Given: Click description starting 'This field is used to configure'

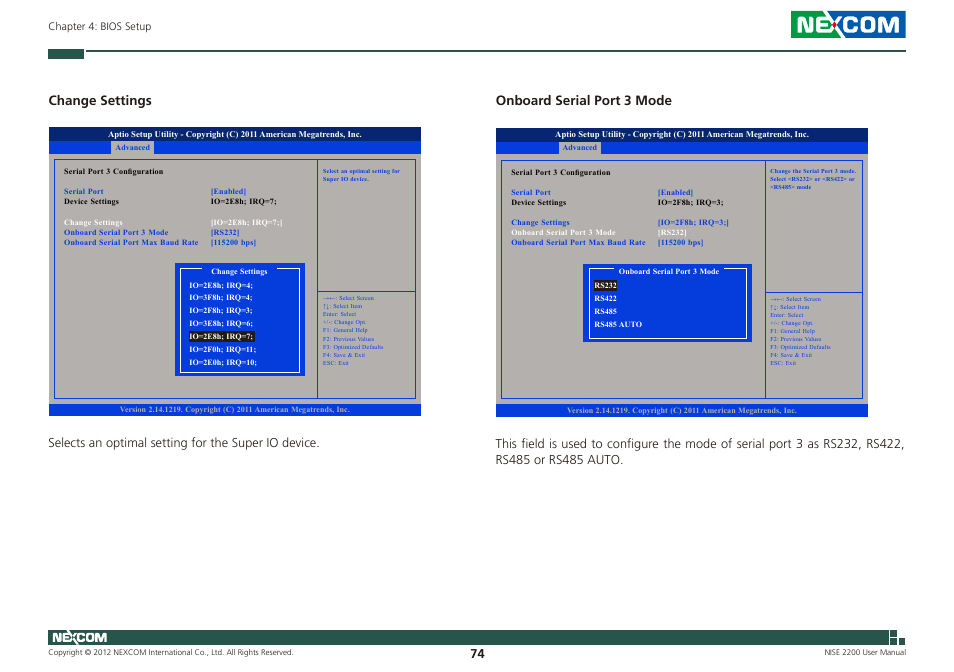Looking at the screenshot, I should [700, 451].
